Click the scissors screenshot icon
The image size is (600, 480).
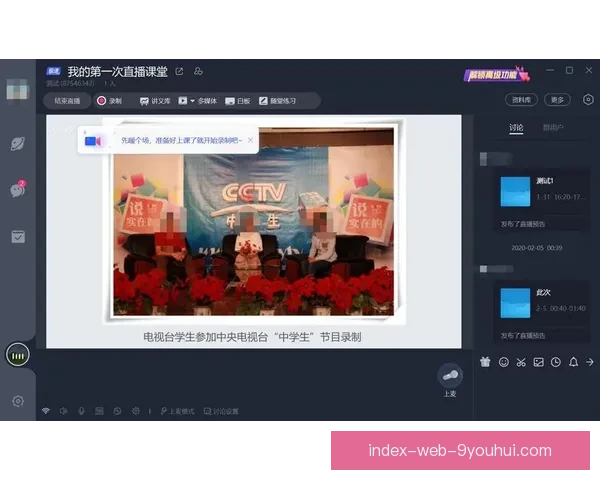pos(521,362)
